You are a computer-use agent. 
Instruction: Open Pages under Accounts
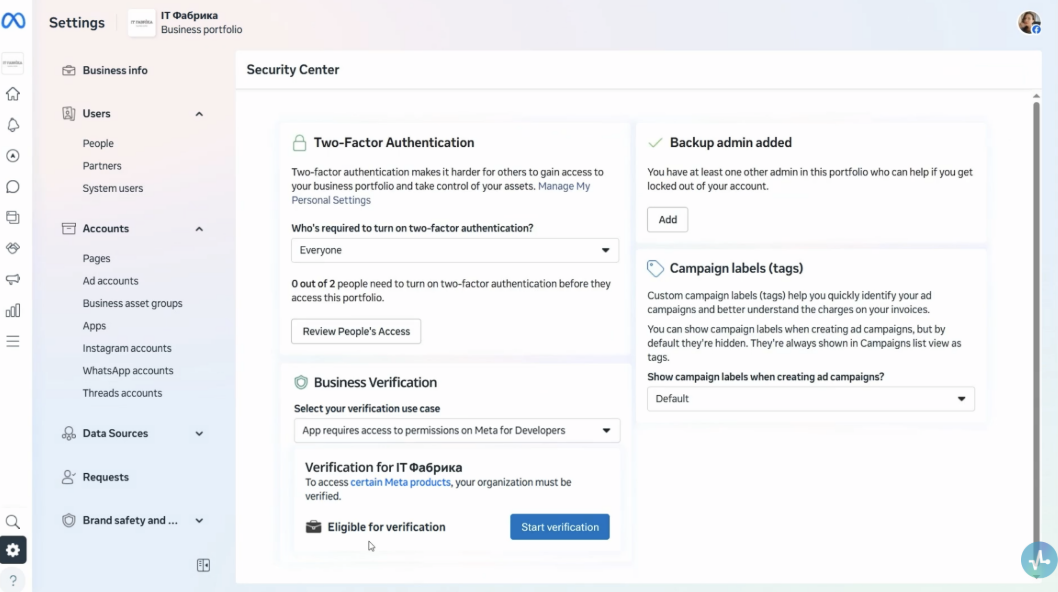click(96, 259)
